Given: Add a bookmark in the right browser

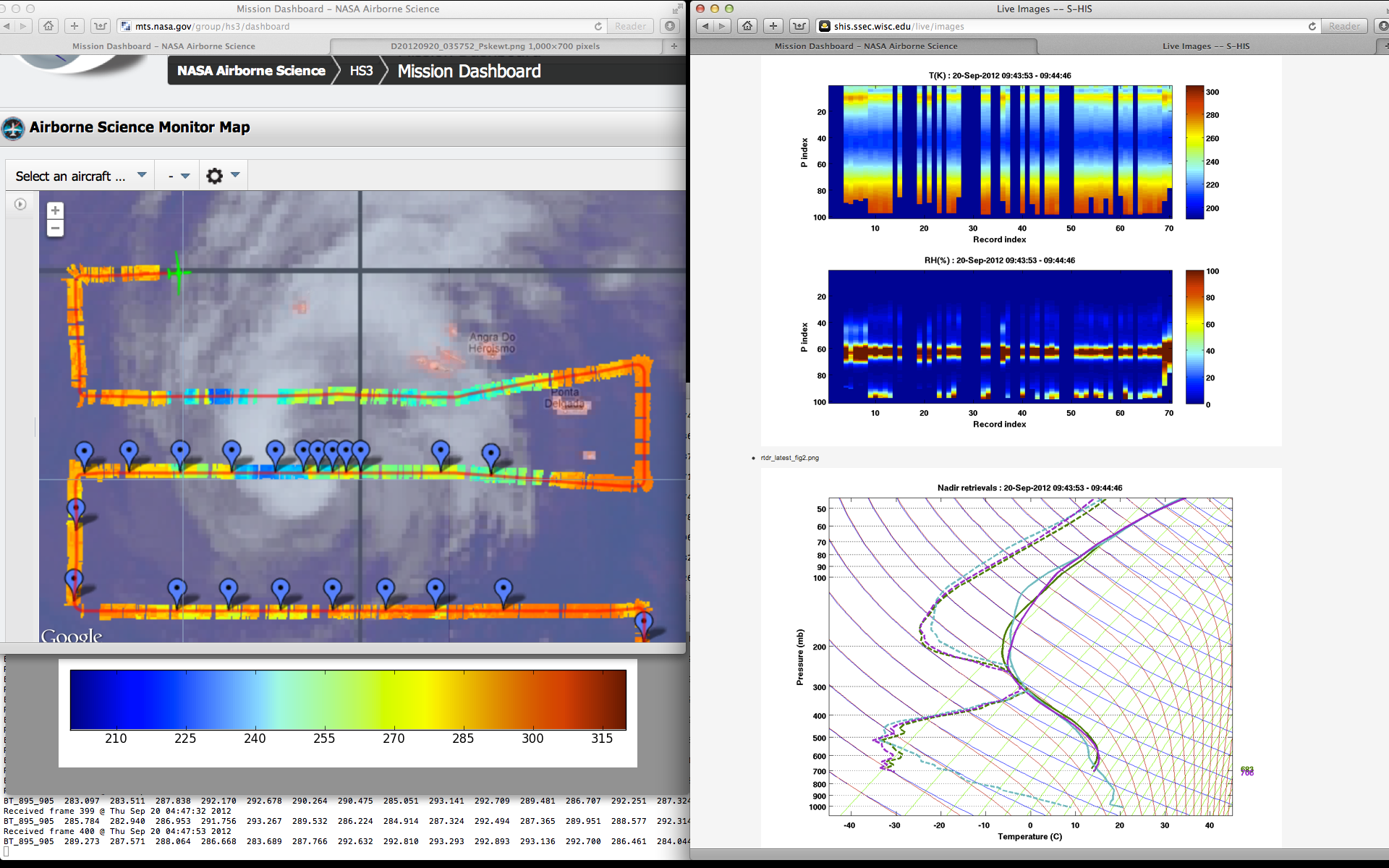Looking at the screenshot, I should [773, 26].
